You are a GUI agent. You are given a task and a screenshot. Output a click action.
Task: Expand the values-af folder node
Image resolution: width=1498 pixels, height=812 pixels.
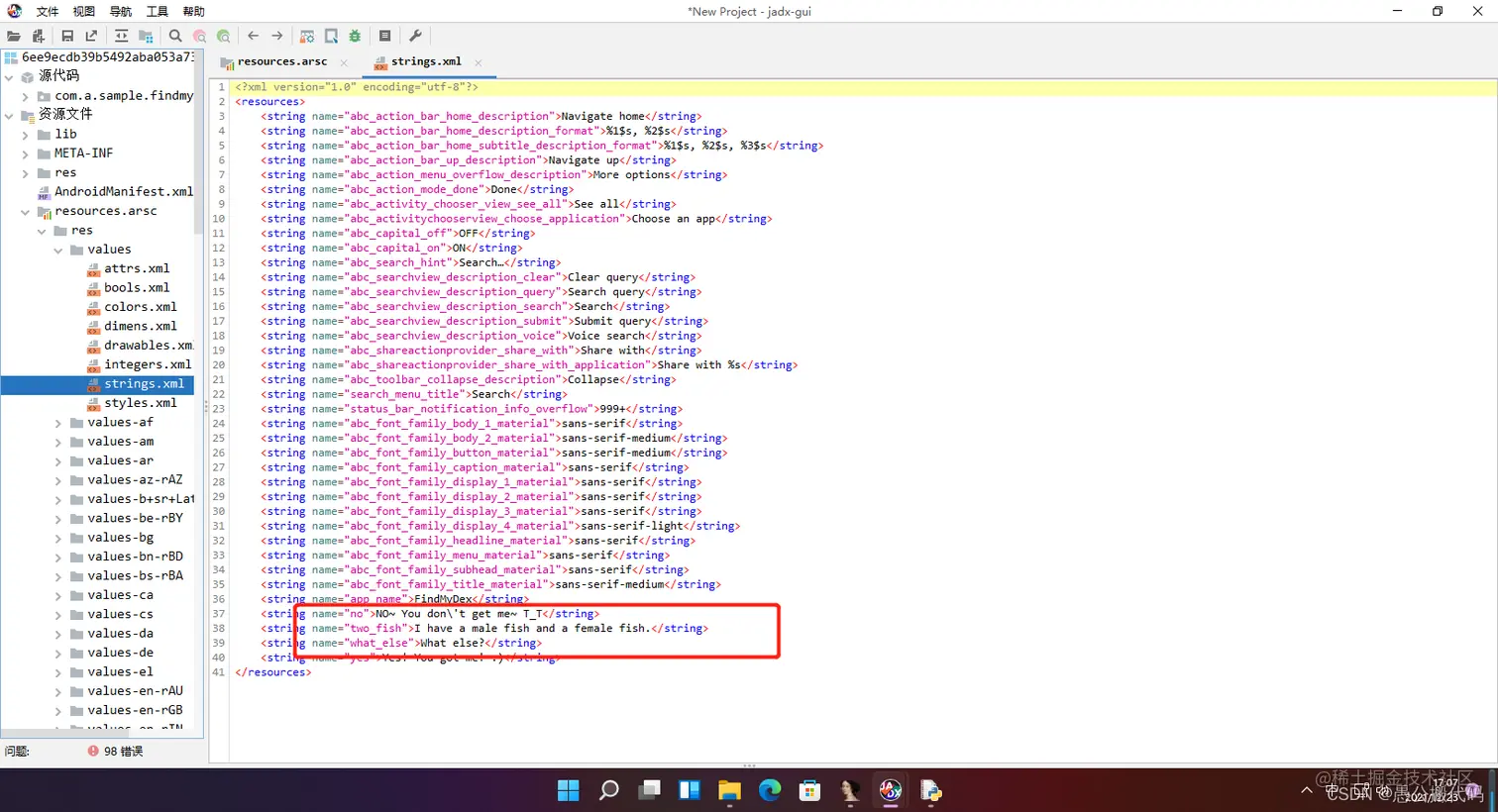pyautogui.click(x=58, y=423)
